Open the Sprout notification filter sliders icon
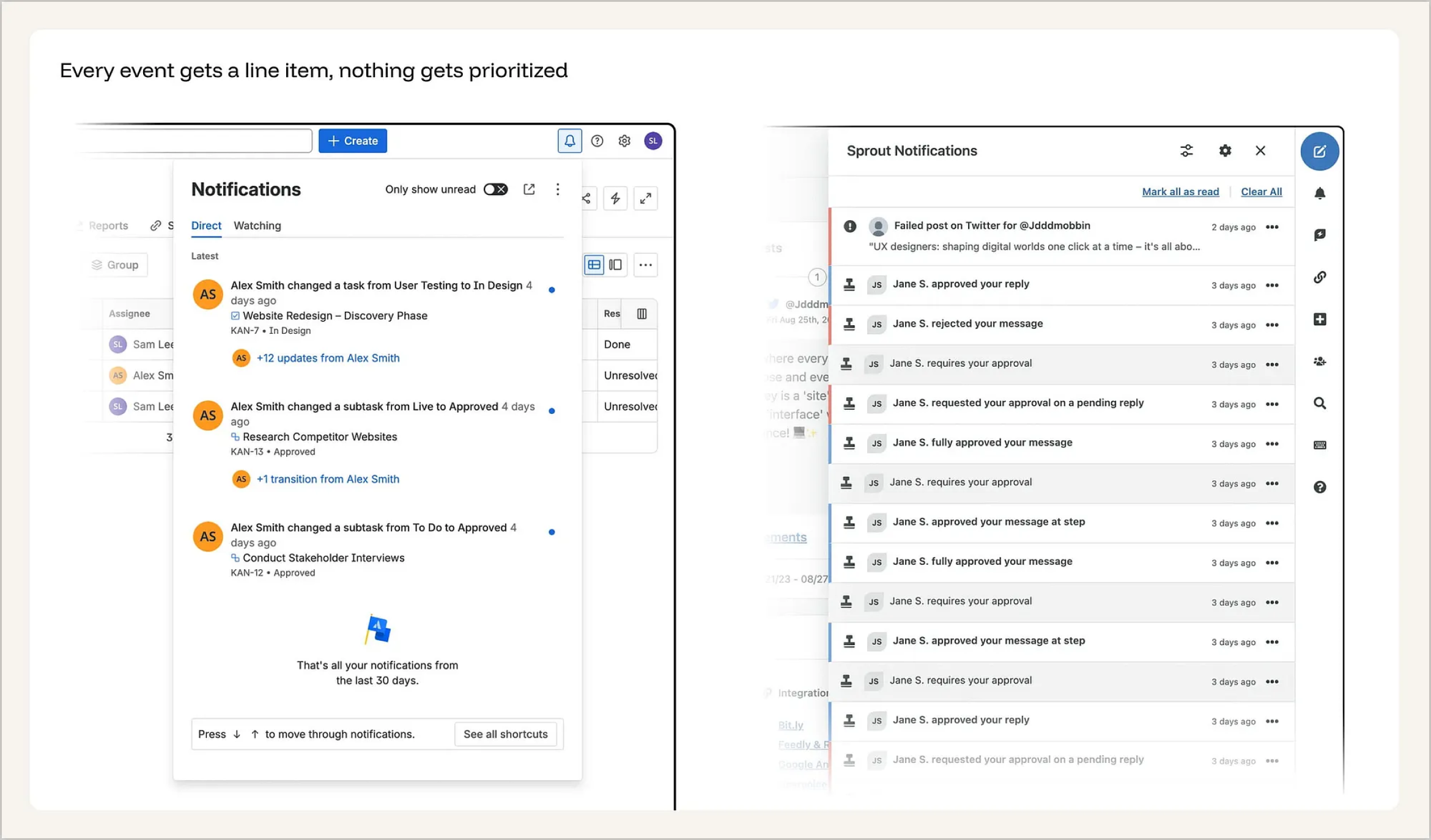The width and height of the screenshot is (1431, 840). pos(1186,151)
